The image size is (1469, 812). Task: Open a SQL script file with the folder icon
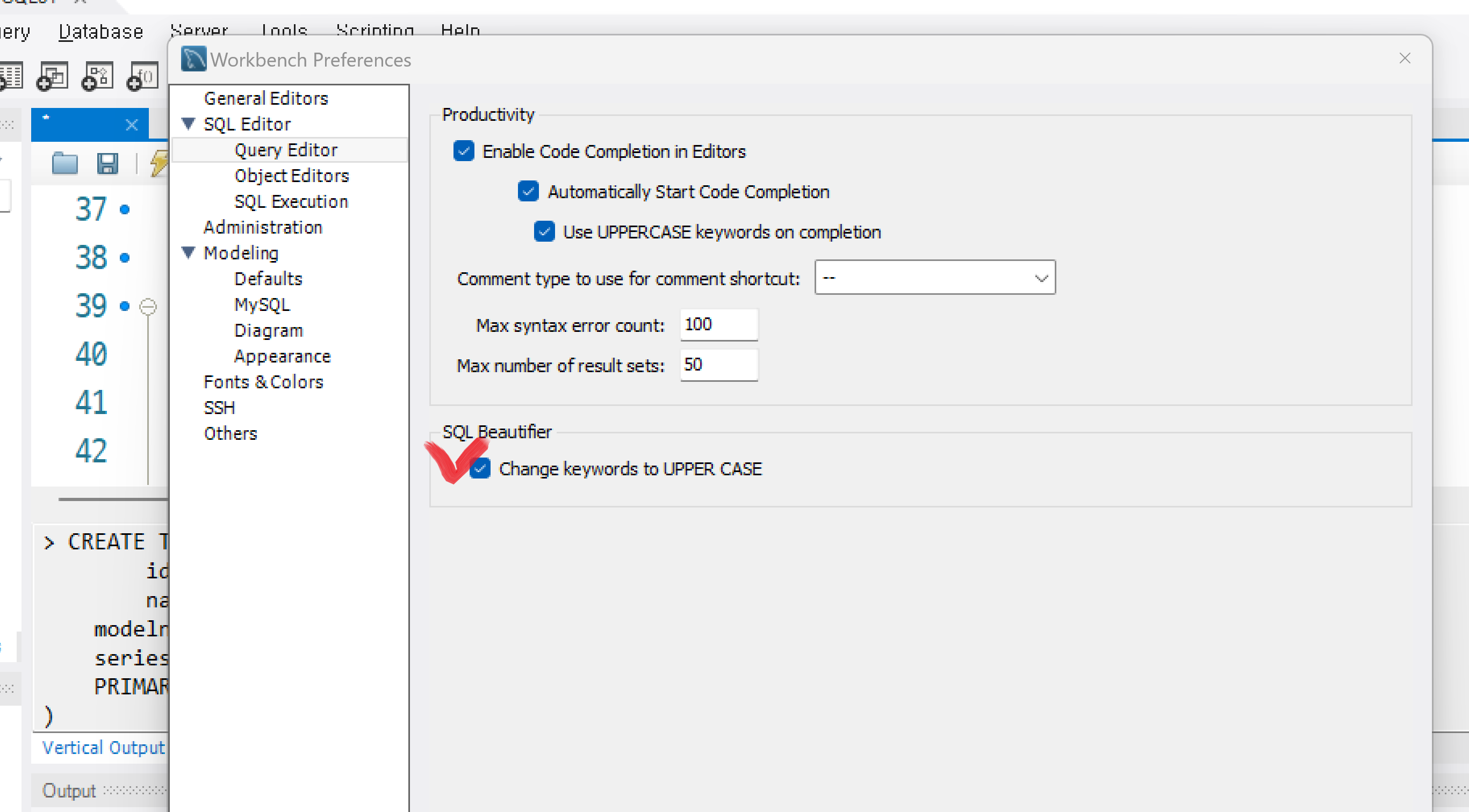[64, 164]
